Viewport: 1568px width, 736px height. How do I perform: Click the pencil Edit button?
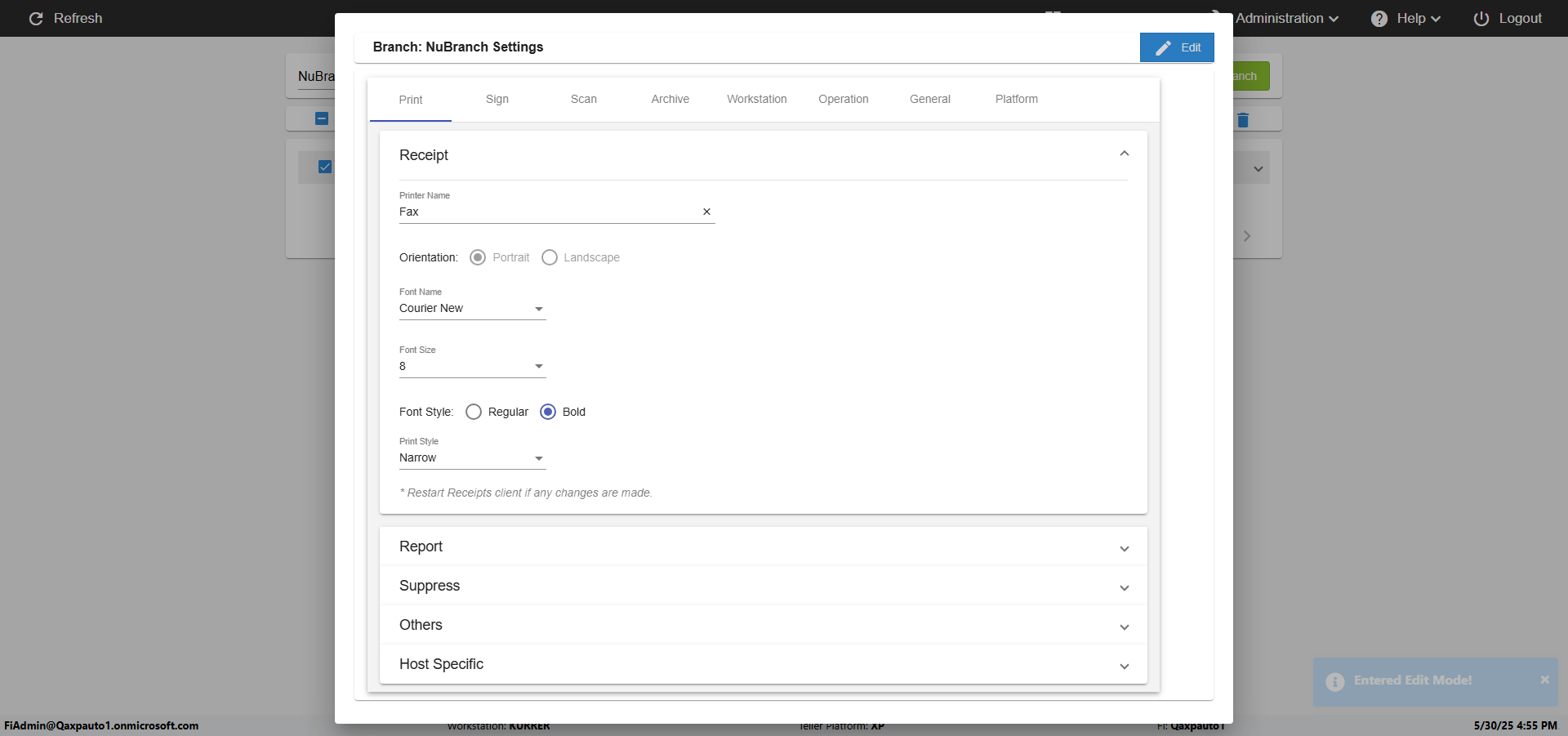coord(1177,47)
